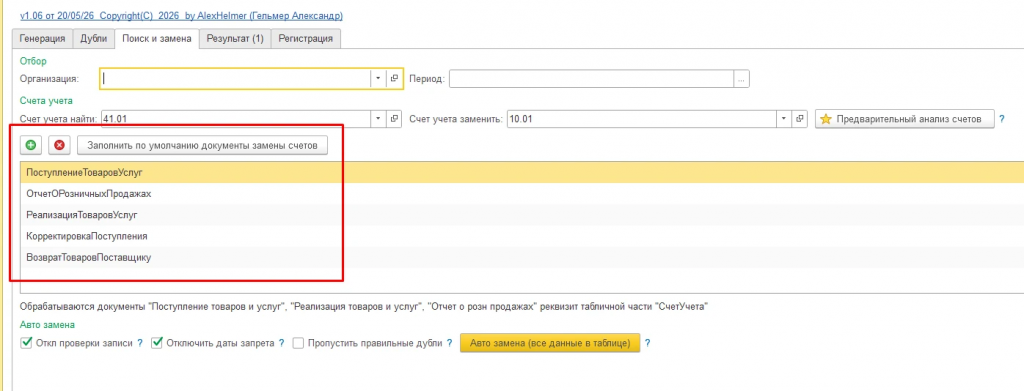Enable Пропустить правильные дубли checkbox
Image resolution: width=1024 pixels, height=391 pixels.
click(x=298, y=343)
